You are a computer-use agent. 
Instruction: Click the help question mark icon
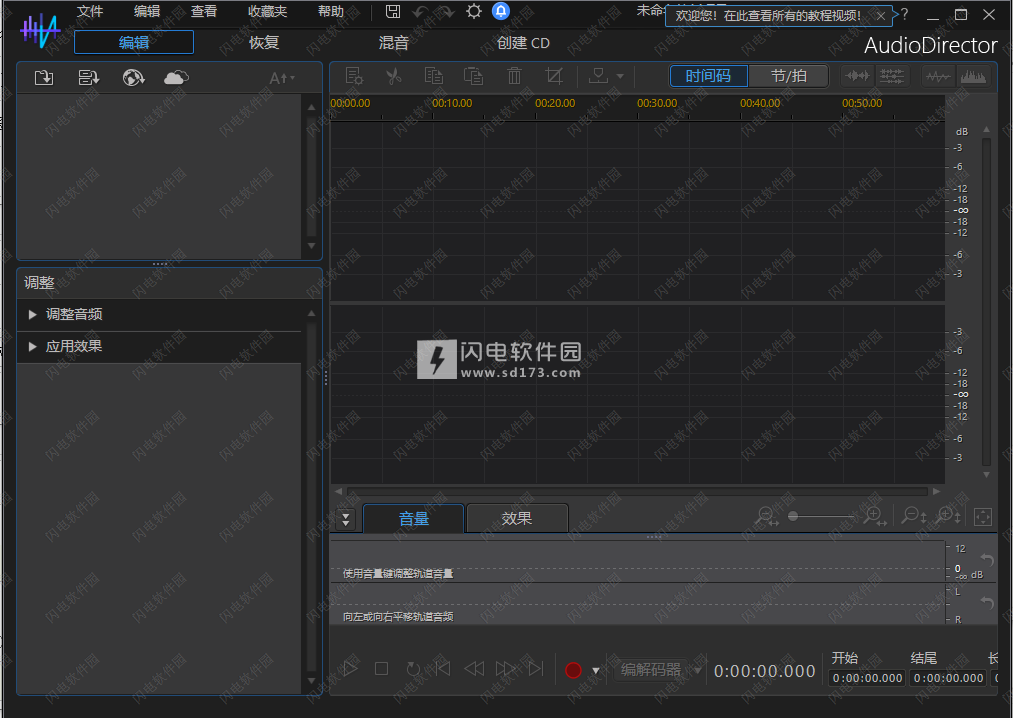pos(904,14)
